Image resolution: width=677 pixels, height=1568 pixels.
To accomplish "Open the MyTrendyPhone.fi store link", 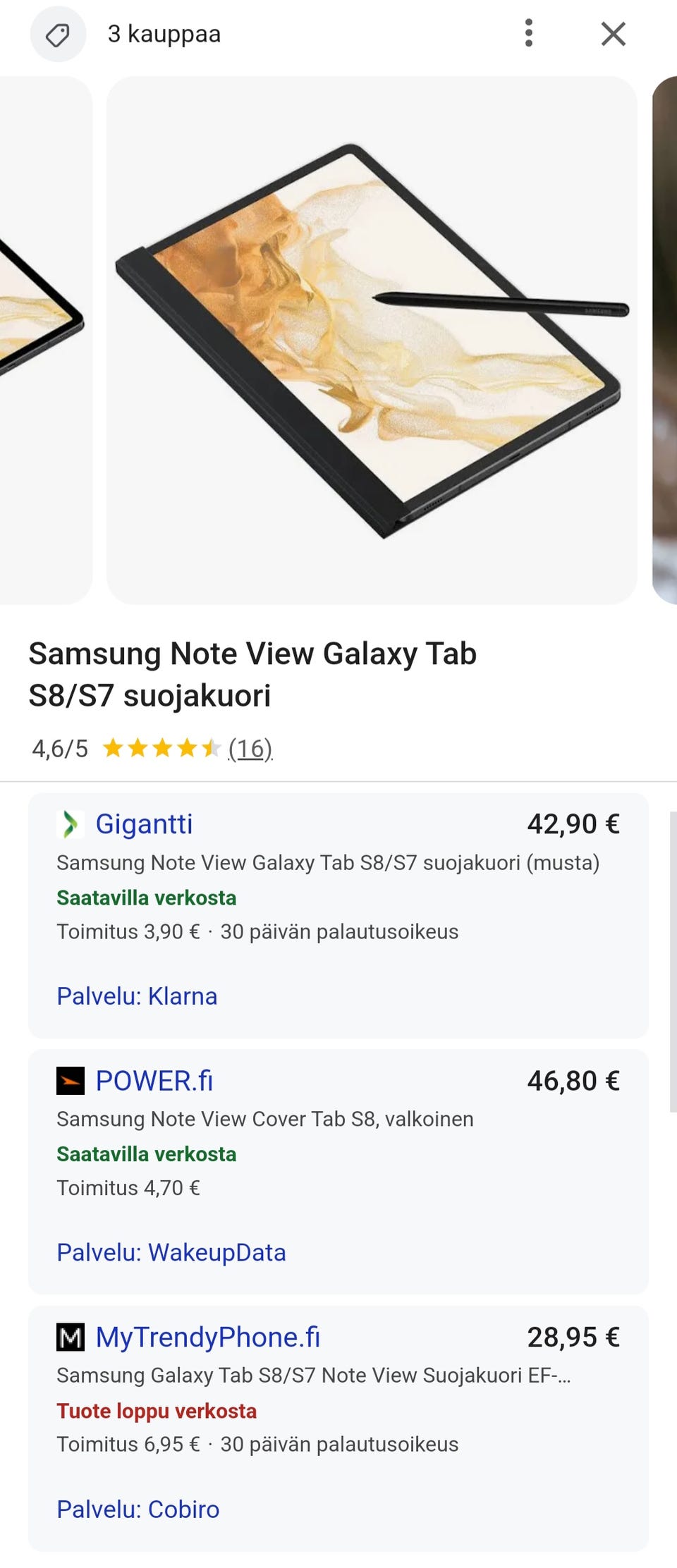I will (208, 1337).
